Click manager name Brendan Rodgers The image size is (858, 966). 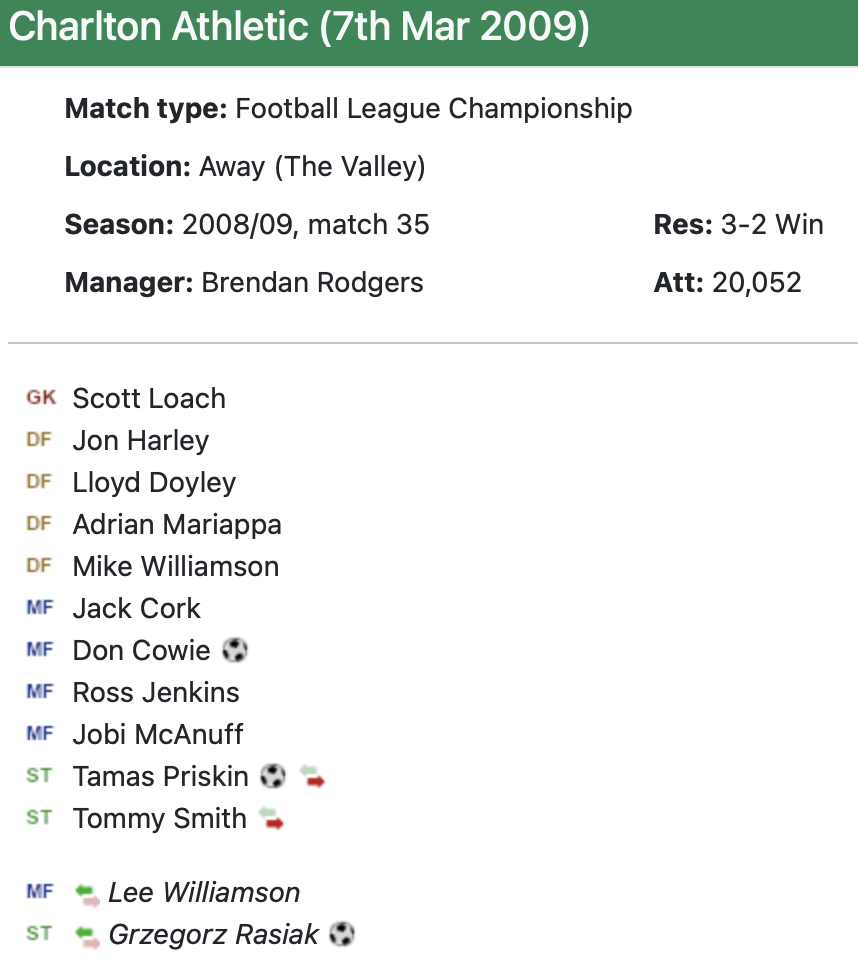click(x=312, y=283)
